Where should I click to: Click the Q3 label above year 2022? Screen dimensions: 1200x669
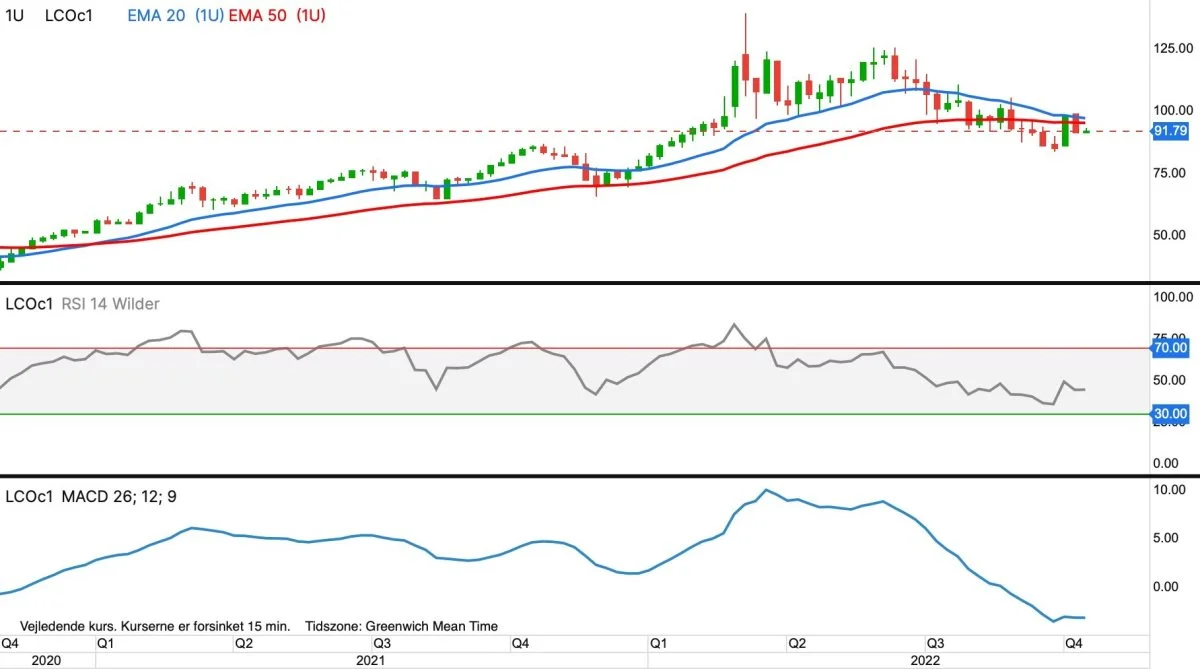[937, 643]
